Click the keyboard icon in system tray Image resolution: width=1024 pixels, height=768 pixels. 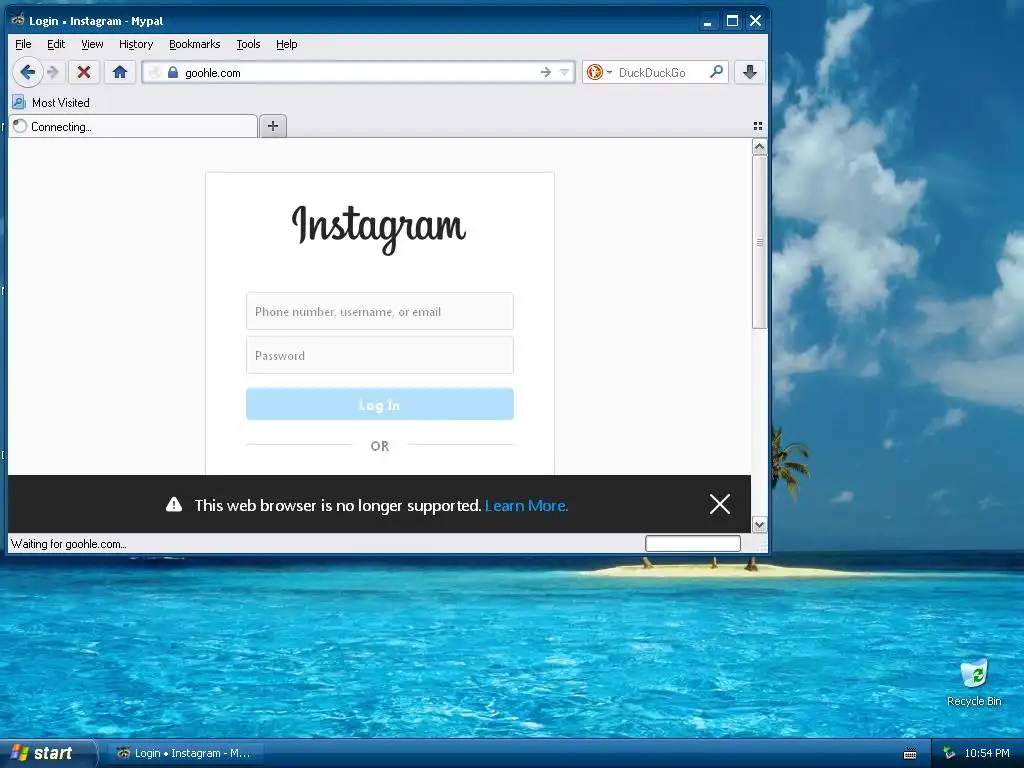coord(910,754)
